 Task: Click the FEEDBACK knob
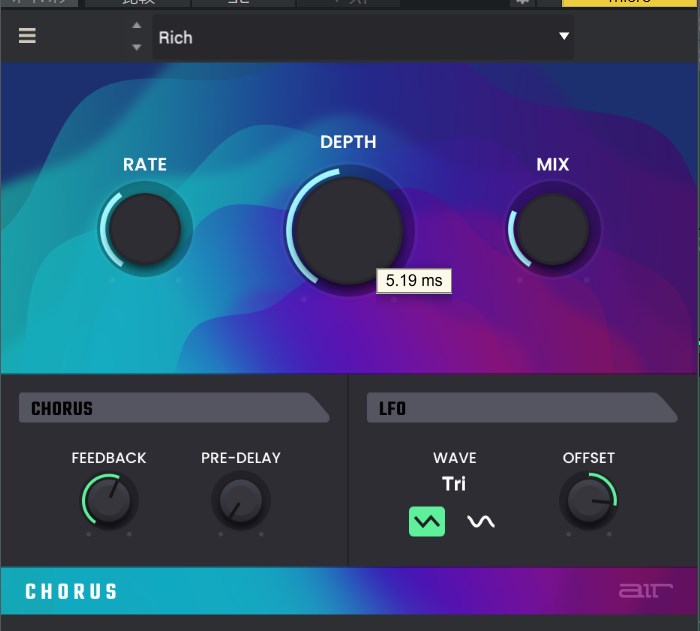coord(109,501)
